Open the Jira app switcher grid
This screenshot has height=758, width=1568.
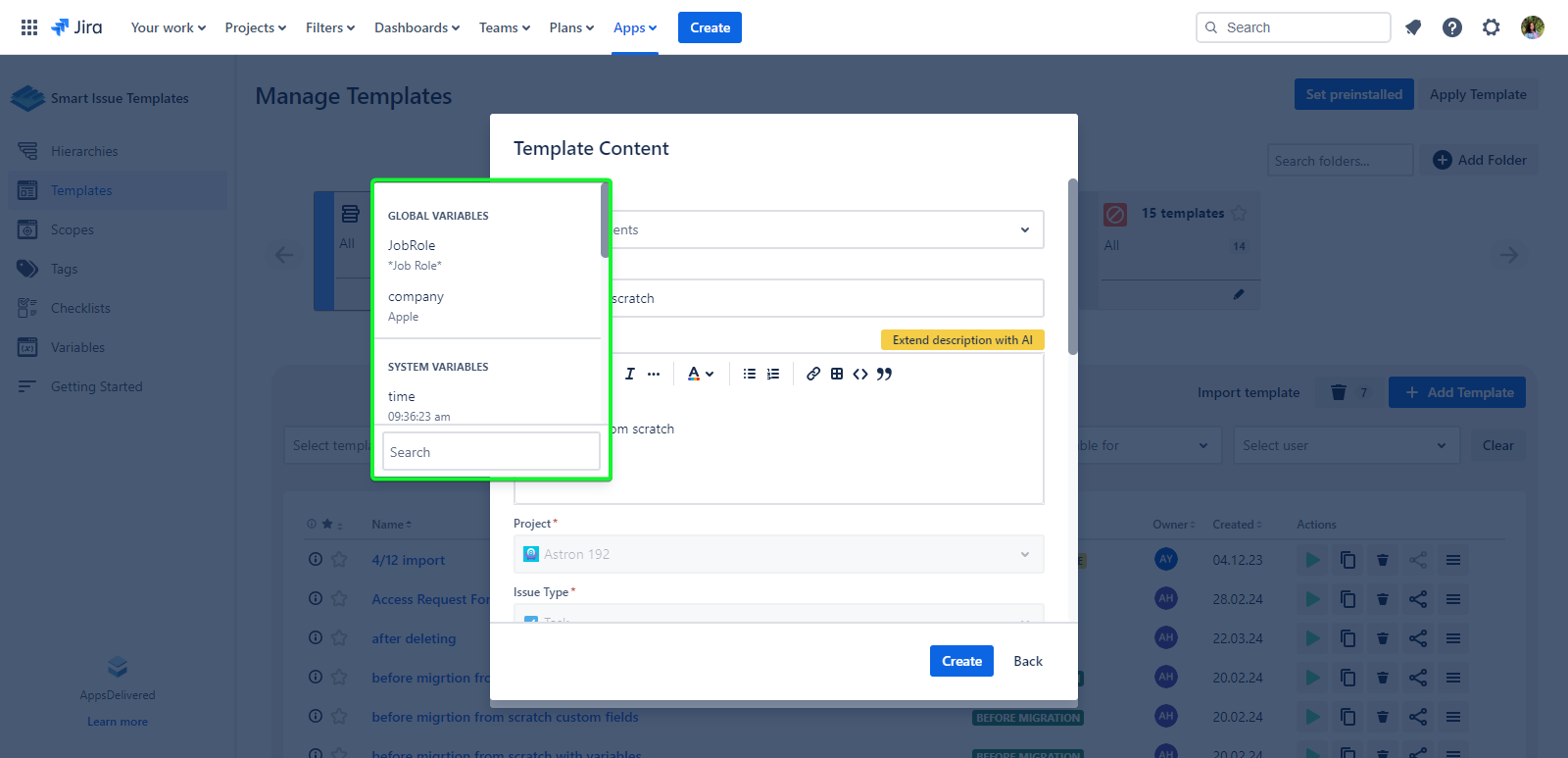click(29, 27)
